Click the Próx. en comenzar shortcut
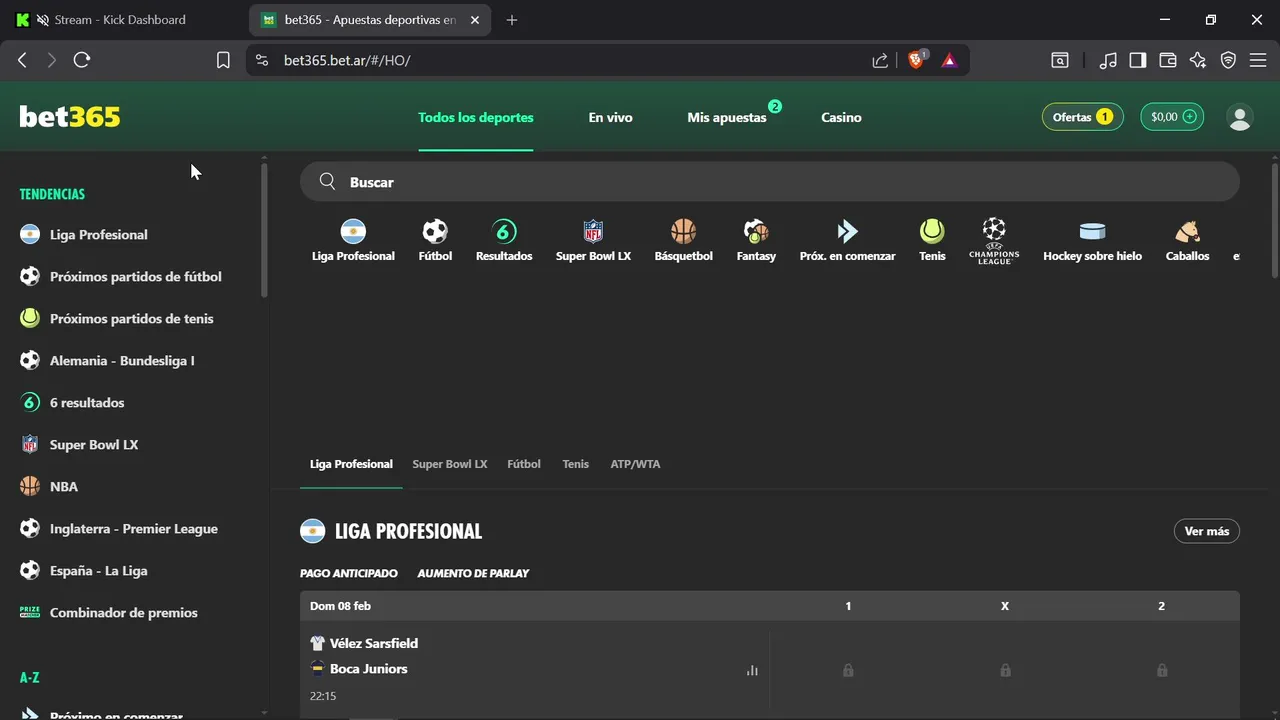1280x720 pixels. [847, 232]
